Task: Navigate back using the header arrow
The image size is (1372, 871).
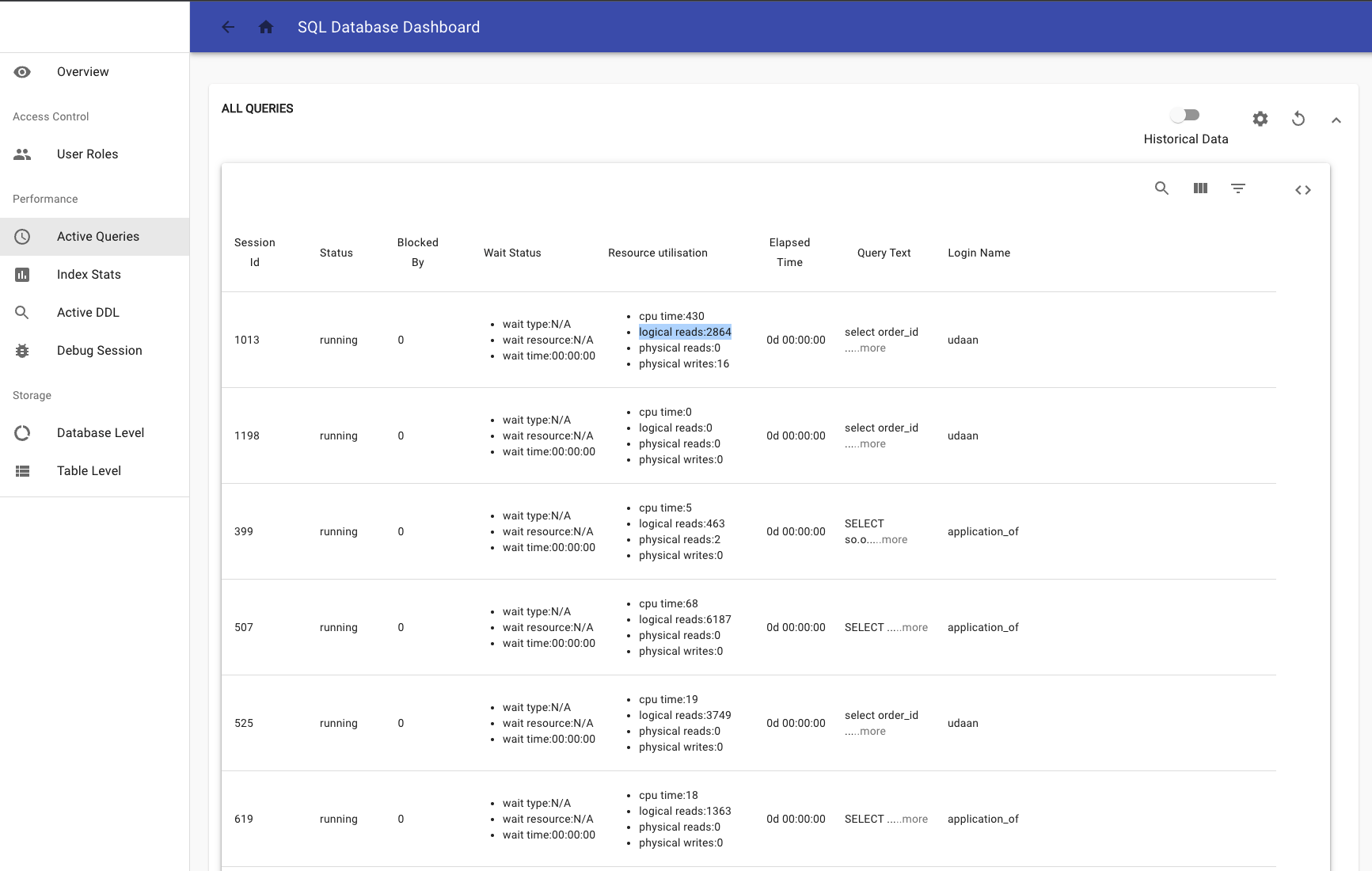Action: coord(227,26)
